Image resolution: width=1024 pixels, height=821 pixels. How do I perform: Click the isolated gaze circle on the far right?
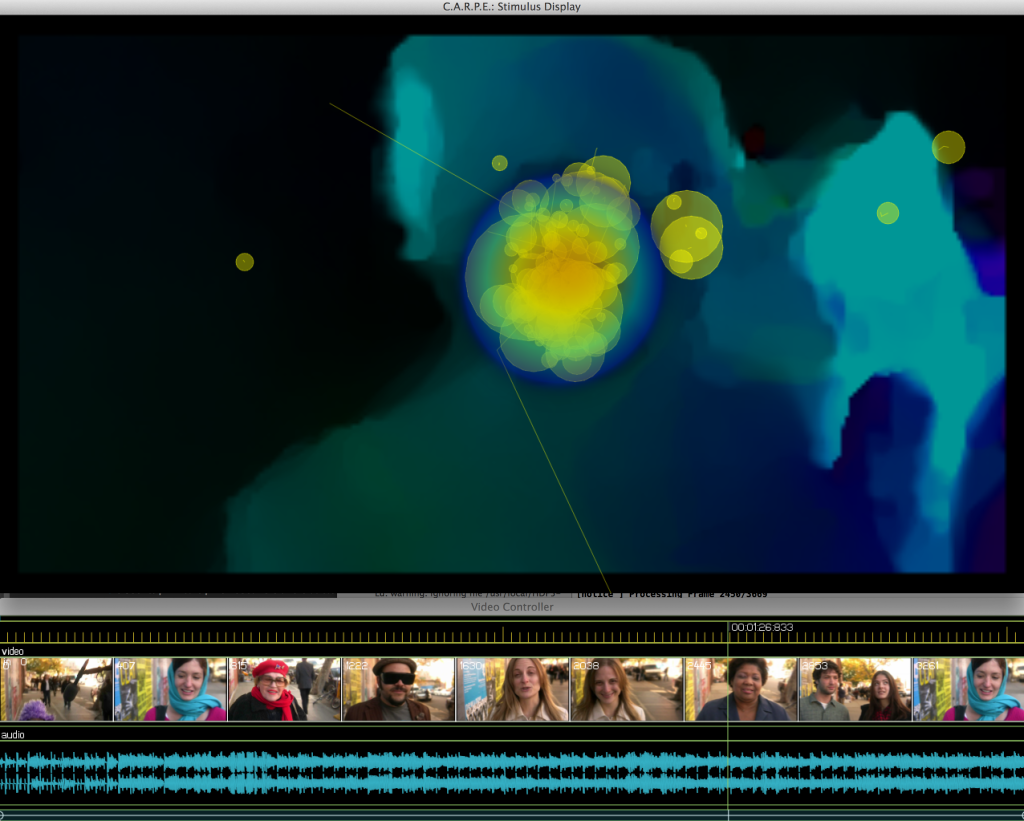tap(947, 148)
